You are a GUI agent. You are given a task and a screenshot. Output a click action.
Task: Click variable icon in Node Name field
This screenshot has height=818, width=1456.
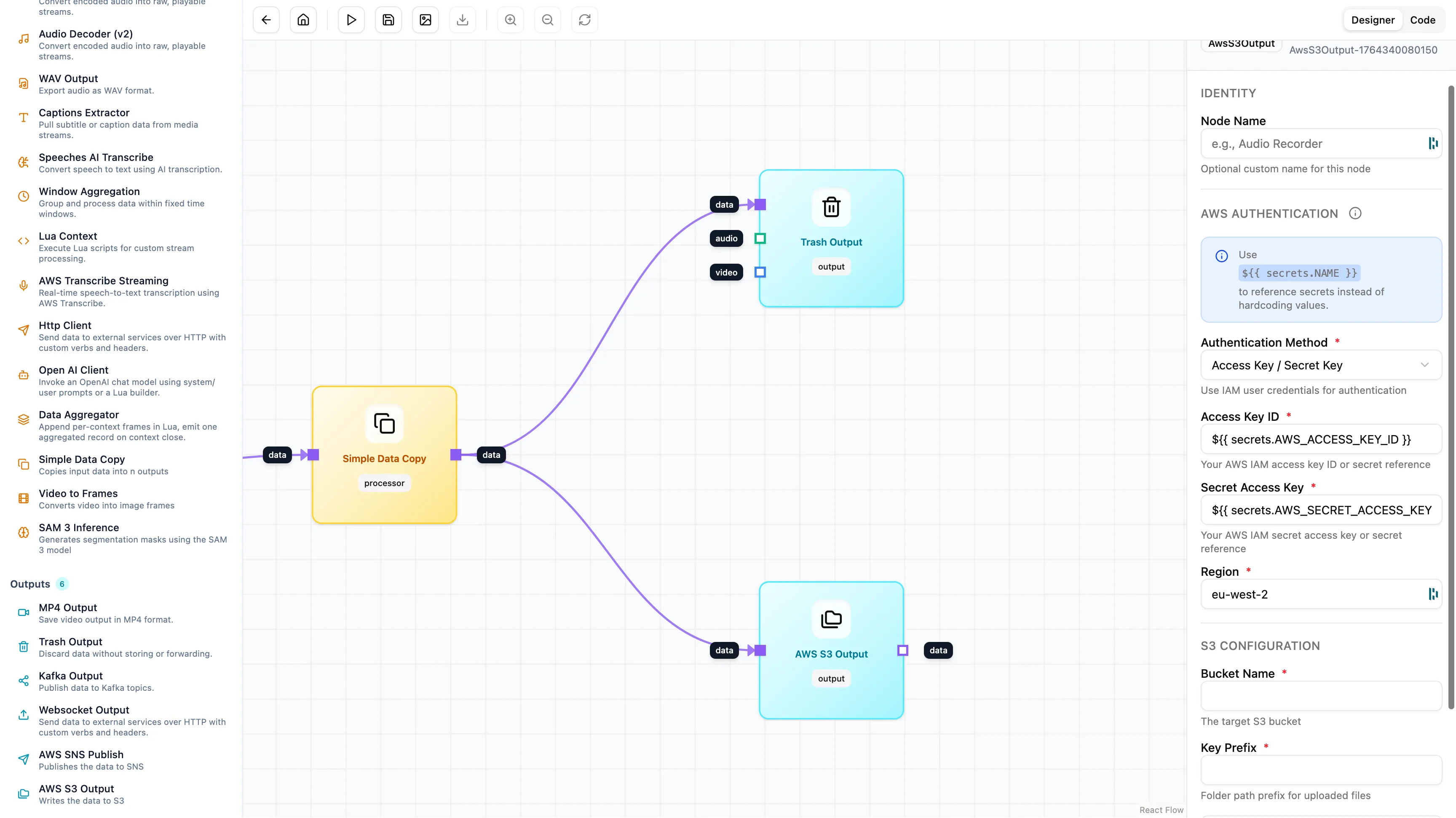(x=1433, y=144)
